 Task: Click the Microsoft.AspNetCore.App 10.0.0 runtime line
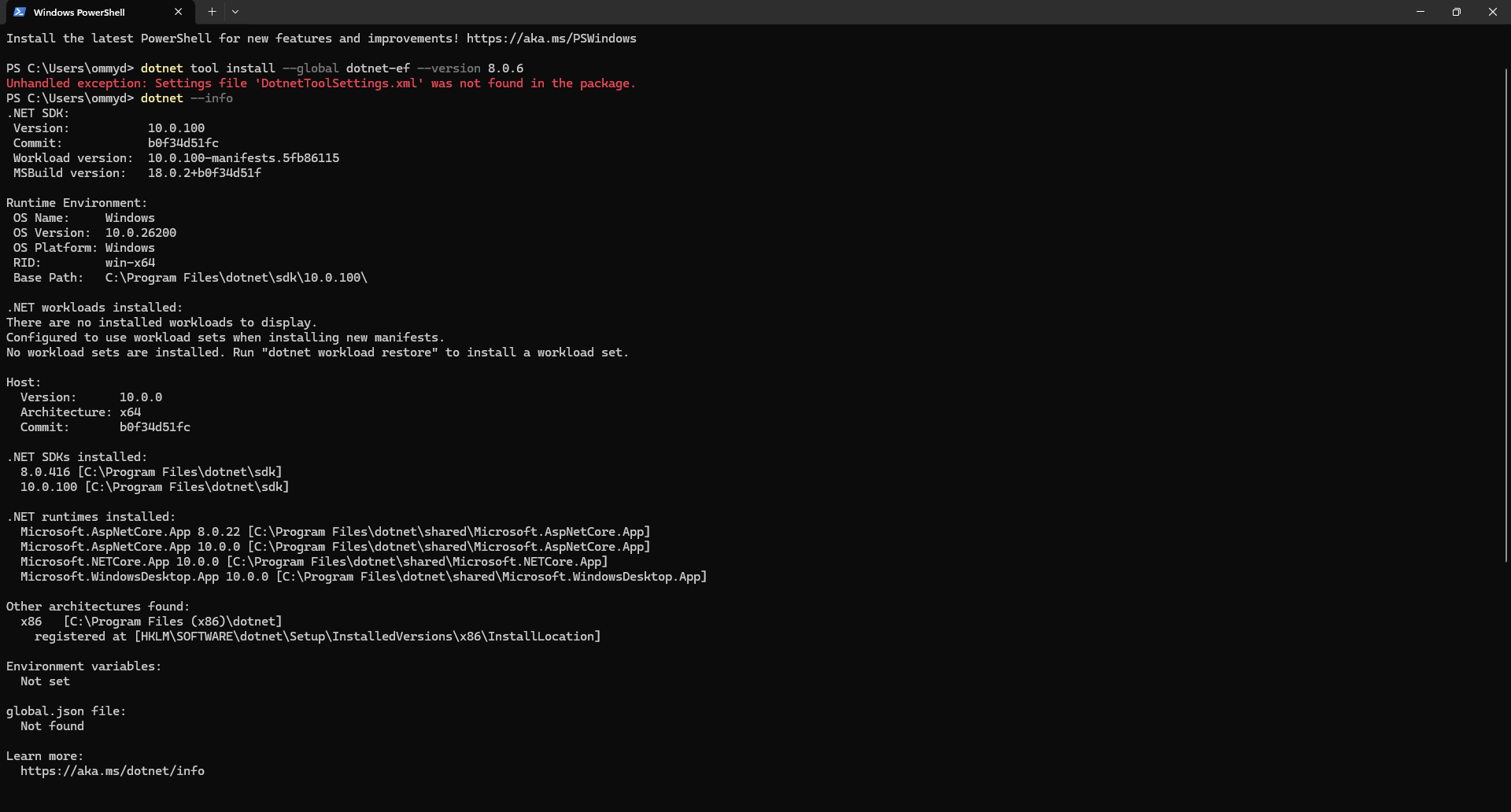[335, 547]
